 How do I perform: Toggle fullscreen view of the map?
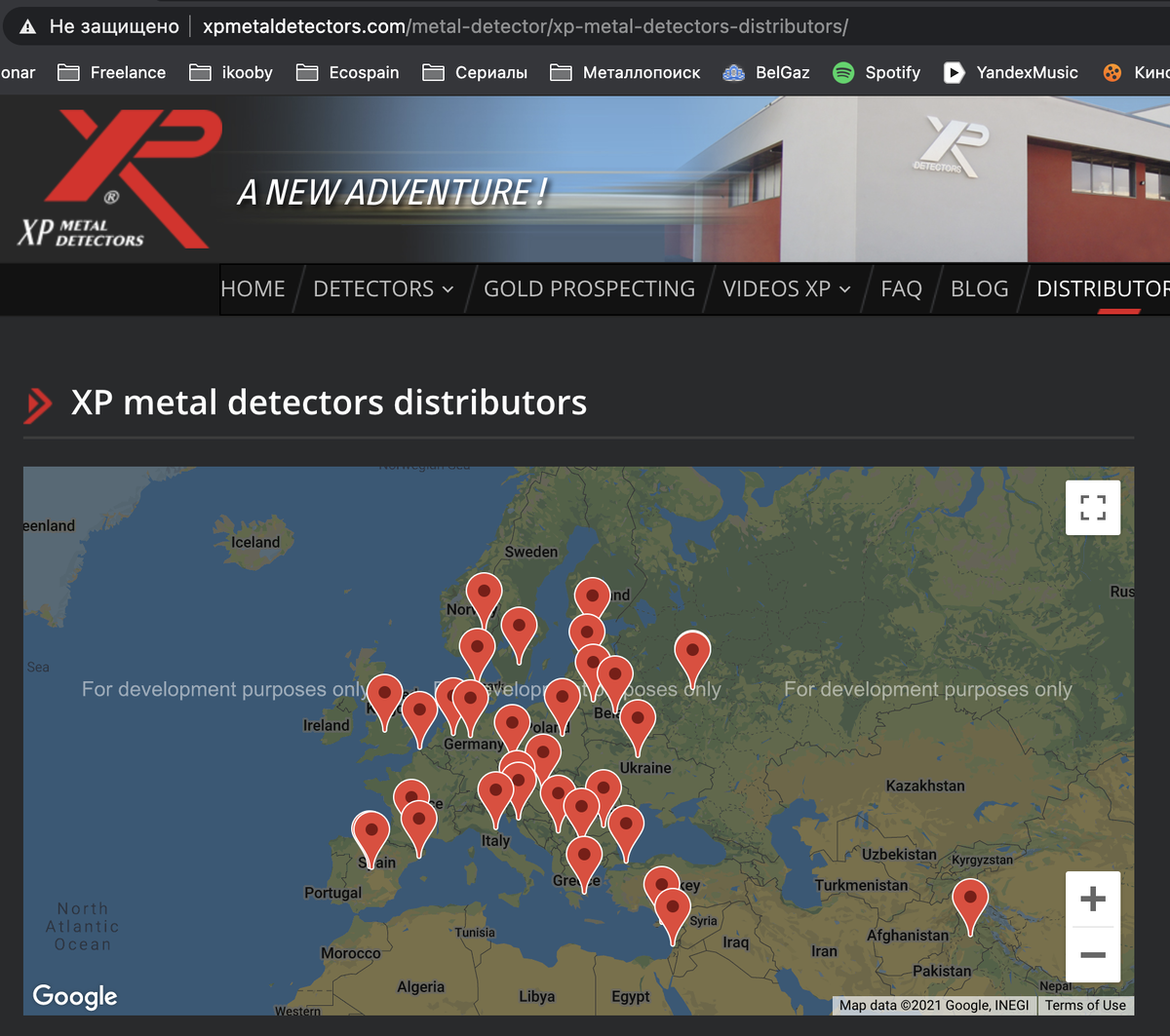pos(1093,508)
